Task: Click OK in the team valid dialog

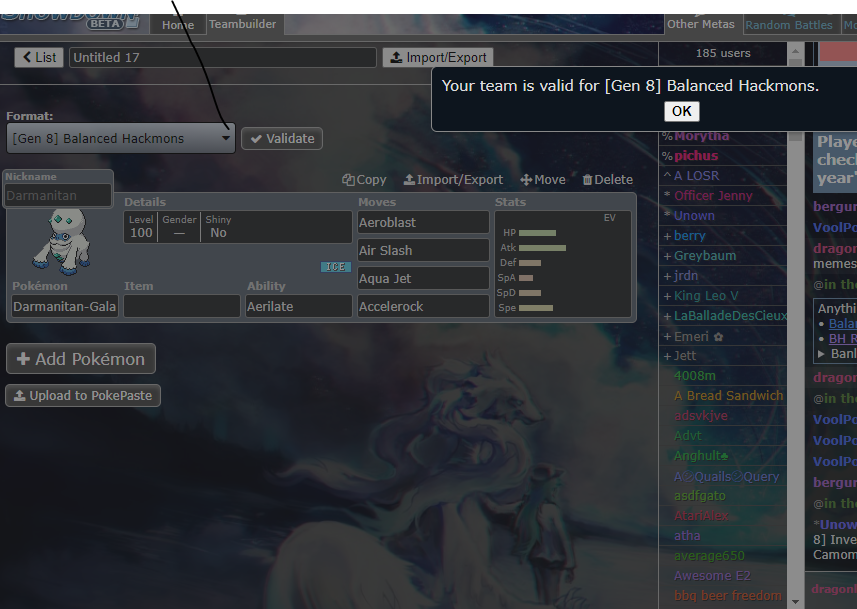Action: [x=682, y=112]
